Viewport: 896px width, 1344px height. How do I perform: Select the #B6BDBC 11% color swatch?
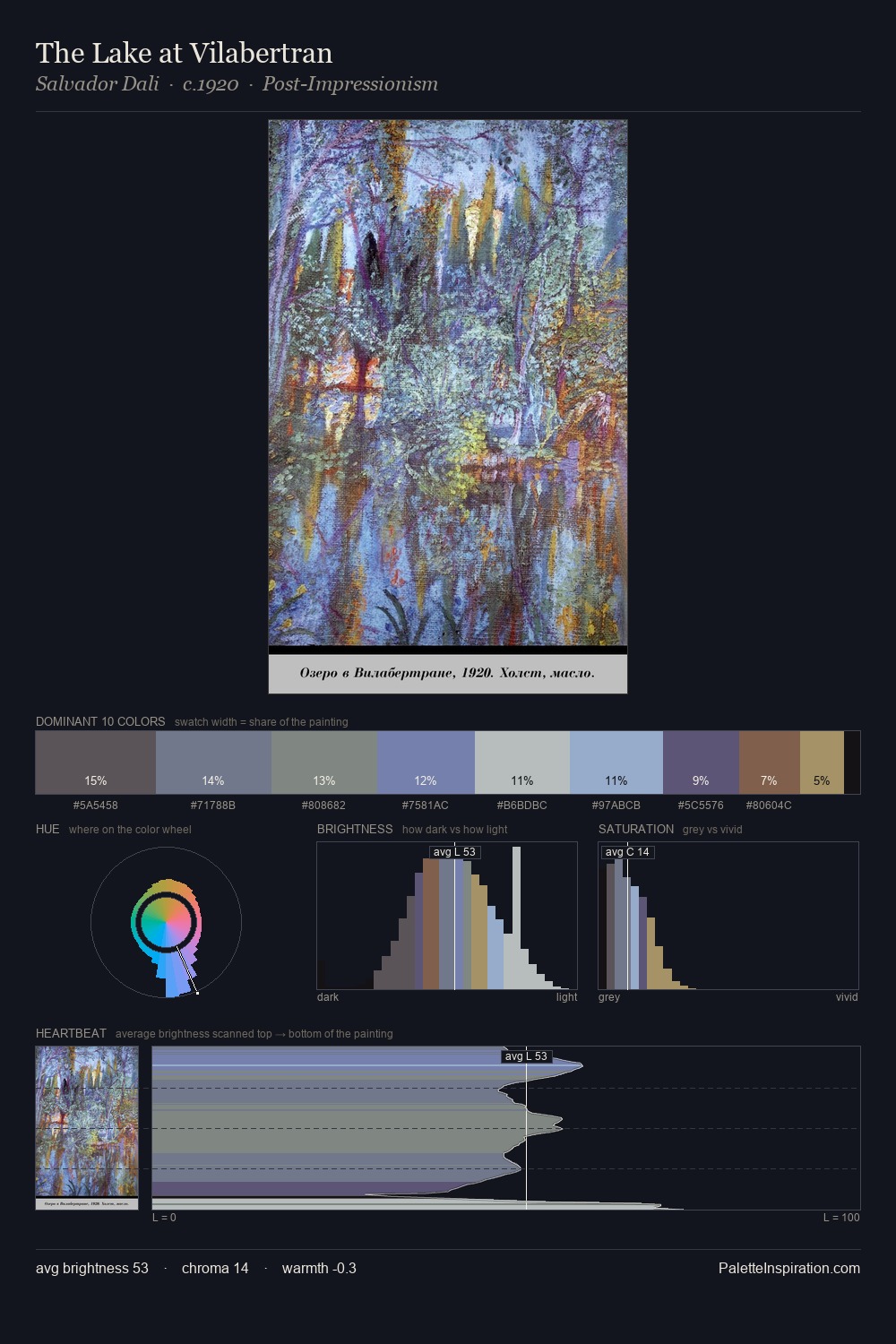point(522,762)
